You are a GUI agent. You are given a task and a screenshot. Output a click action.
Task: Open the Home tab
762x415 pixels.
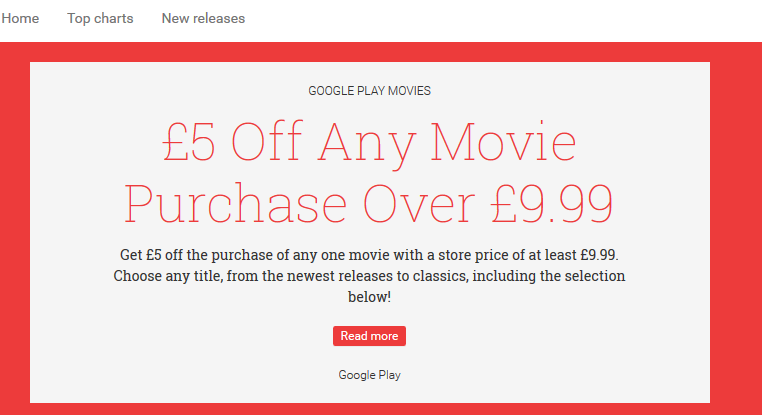[20, 18]
